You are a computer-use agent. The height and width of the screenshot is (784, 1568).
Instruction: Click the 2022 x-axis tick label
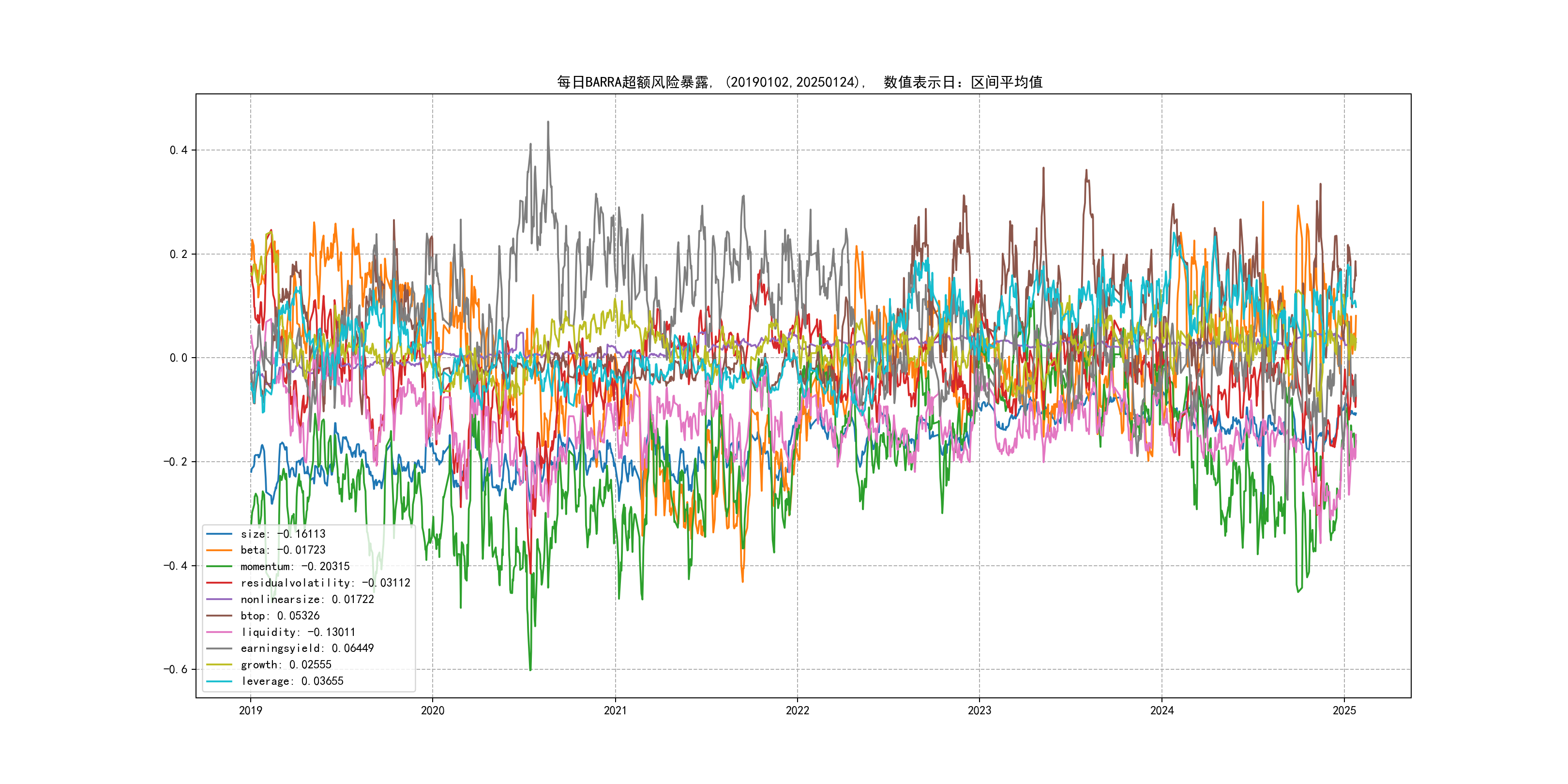coord(798,710)
